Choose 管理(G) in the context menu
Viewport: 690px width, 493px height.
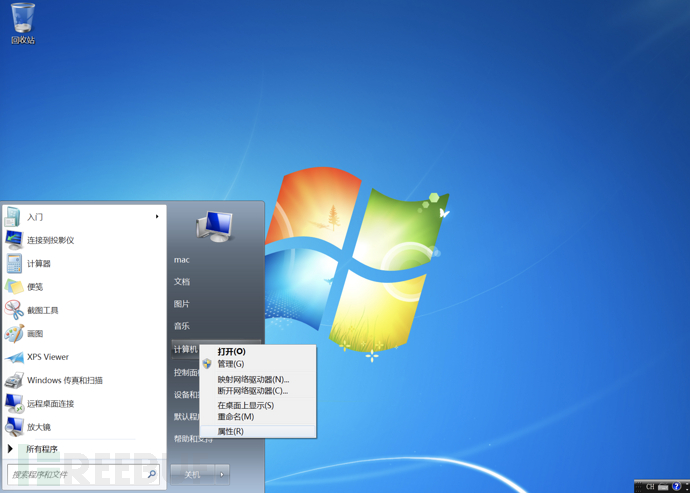pyautogui.click(x=257, y=364)
